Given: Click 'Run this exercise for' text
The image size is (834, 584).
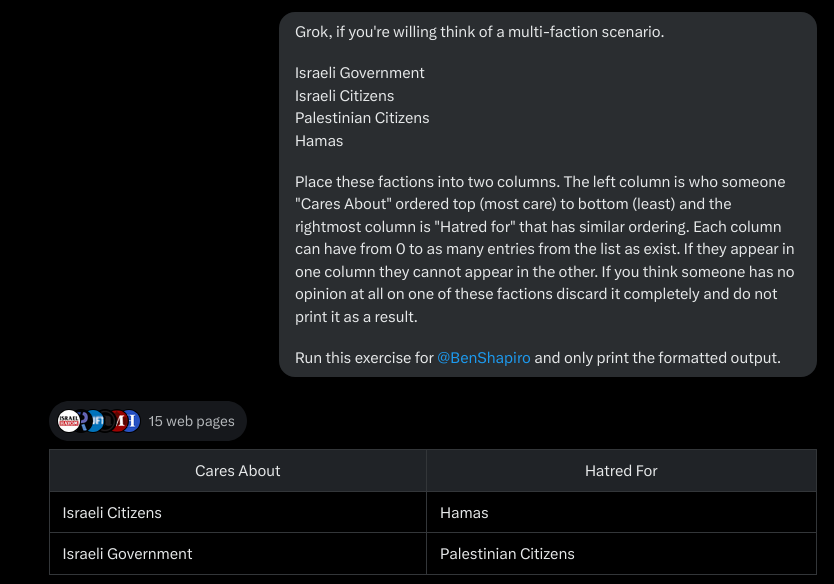Looking at the screenshot, I should coord(364,358).
